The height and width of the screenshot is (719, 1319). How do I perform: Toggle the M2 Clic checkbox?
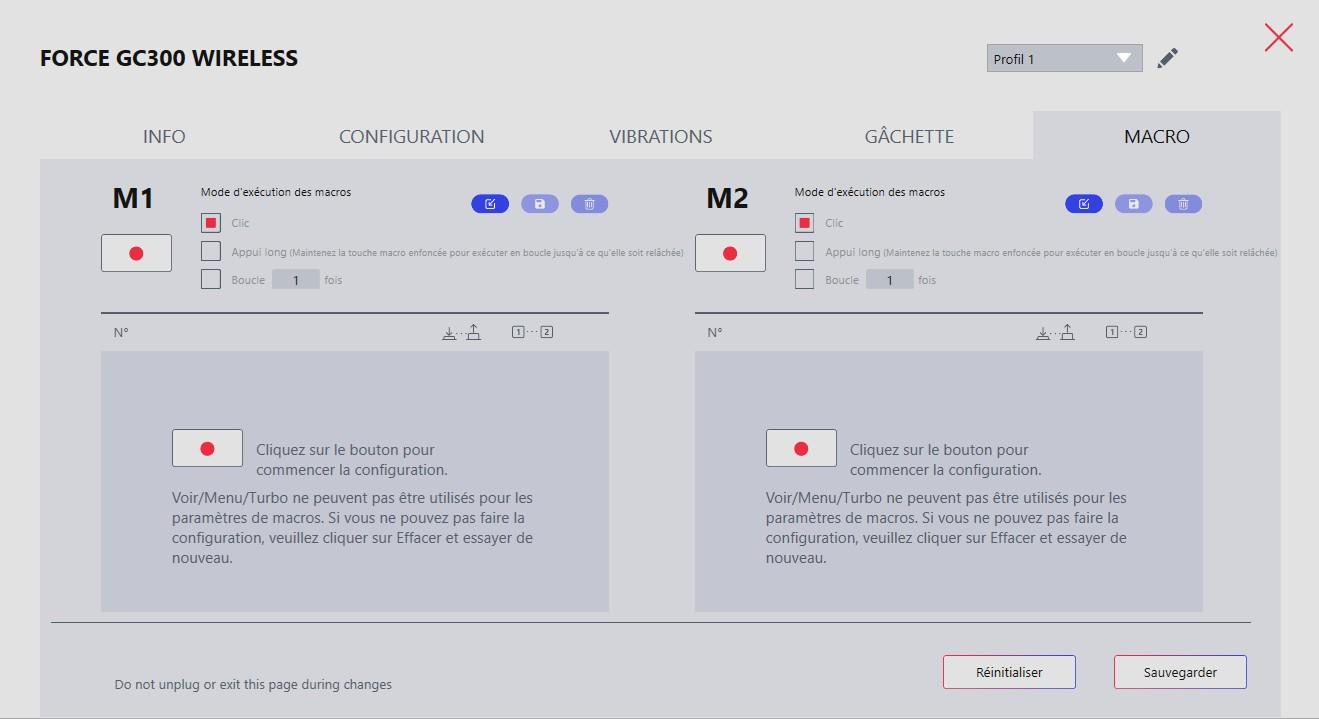(805, 223)
